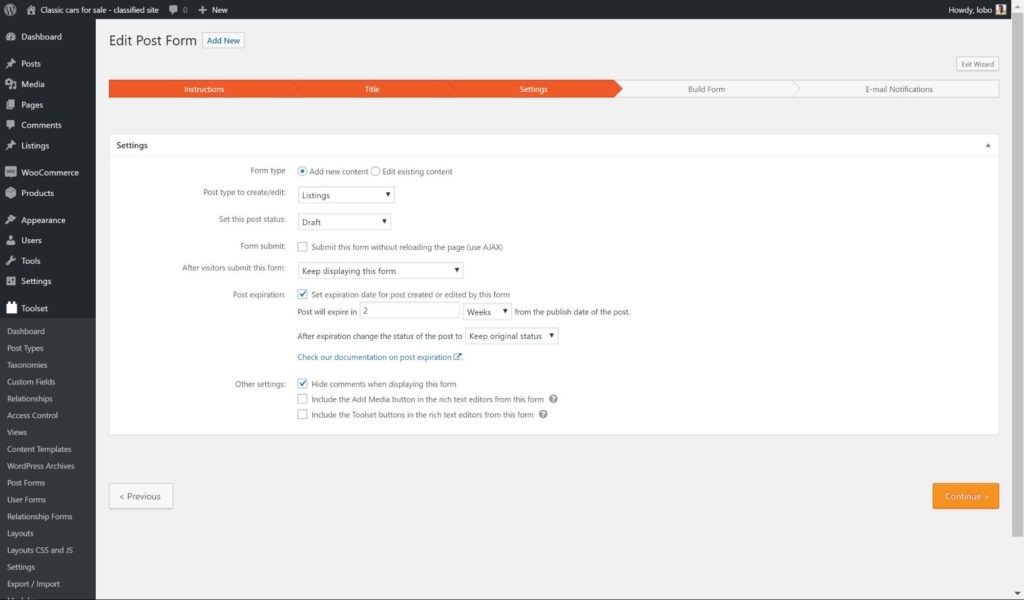The image size is (1024, 600).
Task: Go to the Build Form wizard step
Action: (x=706, y=89)
